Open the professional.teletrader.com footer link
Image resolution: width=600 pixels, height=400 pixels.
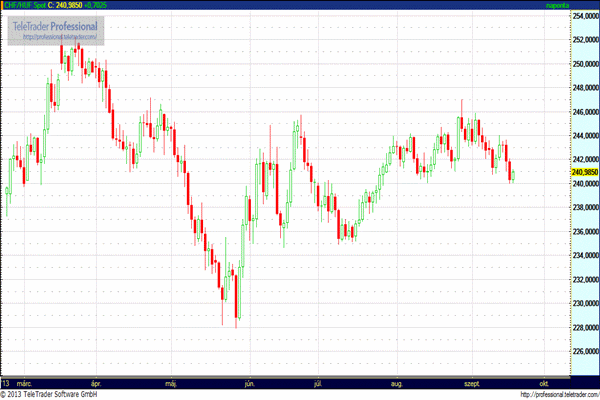(x=553, y=394)
